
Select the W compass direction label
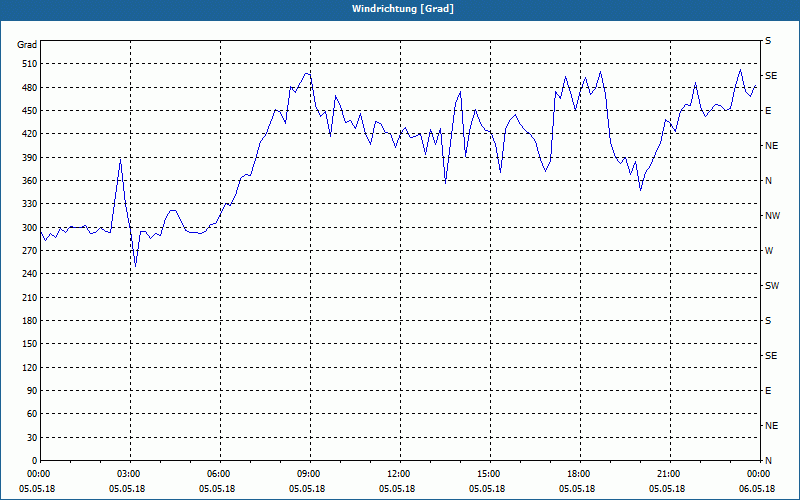coord(769,251)
